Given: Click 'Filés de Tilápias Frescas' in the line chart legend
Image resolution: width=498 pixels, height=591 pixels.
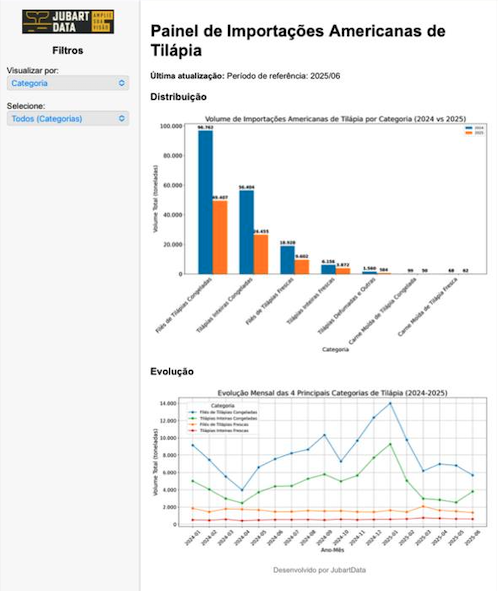Looking at the screenshot, I should (x=224, y=424).
